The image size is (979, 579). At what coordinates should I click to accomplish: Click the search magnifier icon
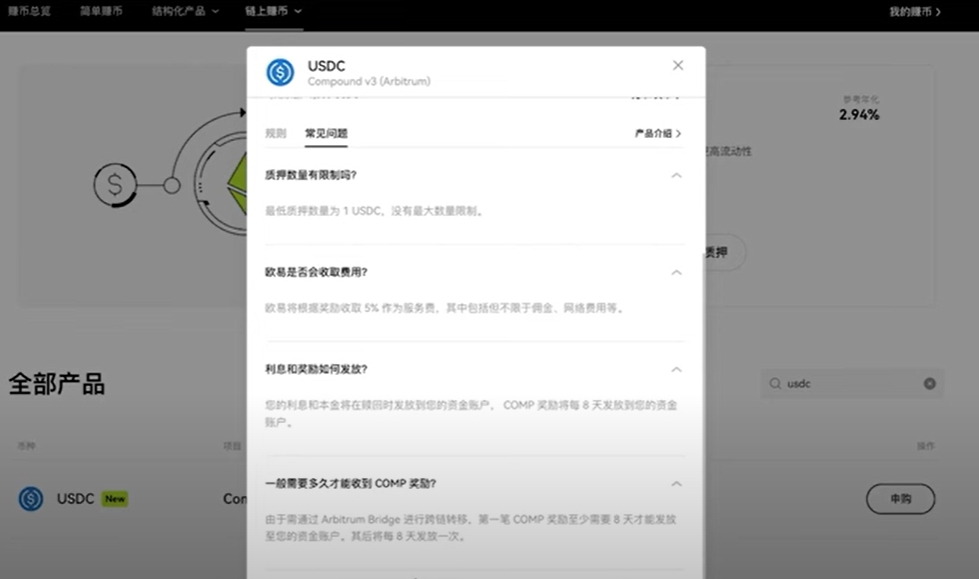click(775, 384)
